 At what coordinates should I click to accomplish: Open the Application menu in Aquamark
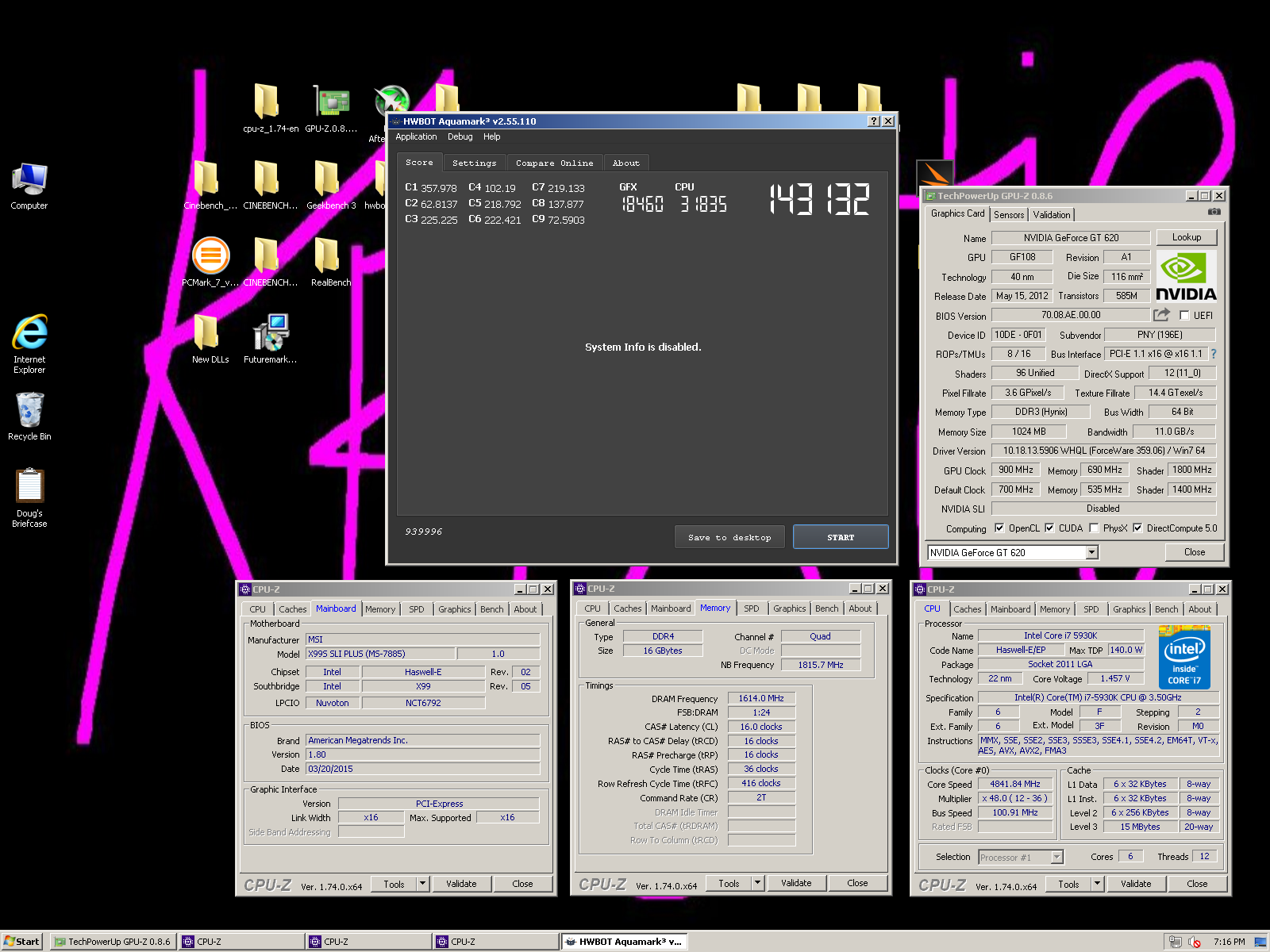416,136
